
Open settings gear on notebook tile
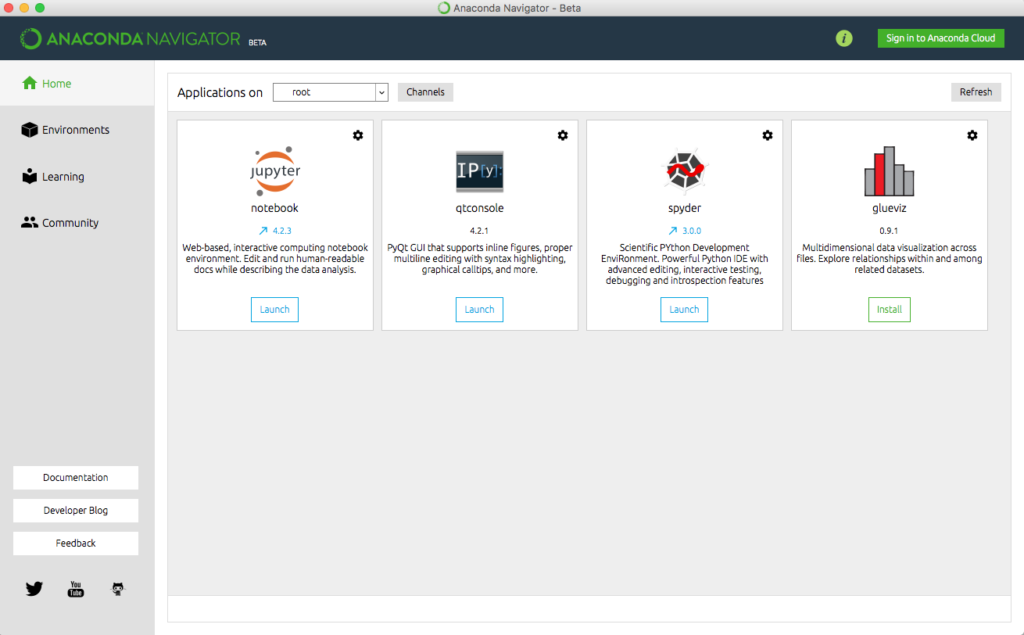[x=358, y=135]
